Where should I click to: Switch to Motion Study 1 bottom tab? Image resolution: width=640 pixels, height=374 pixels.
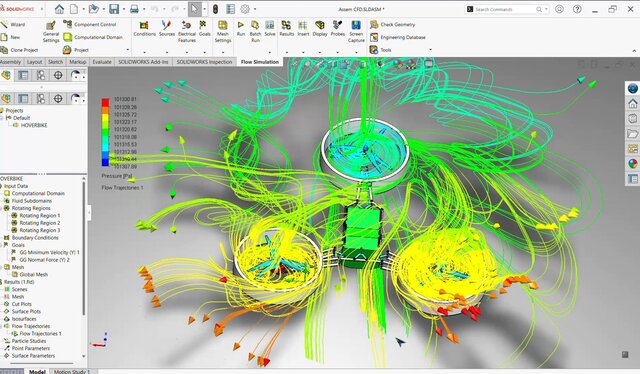[71, 372]
